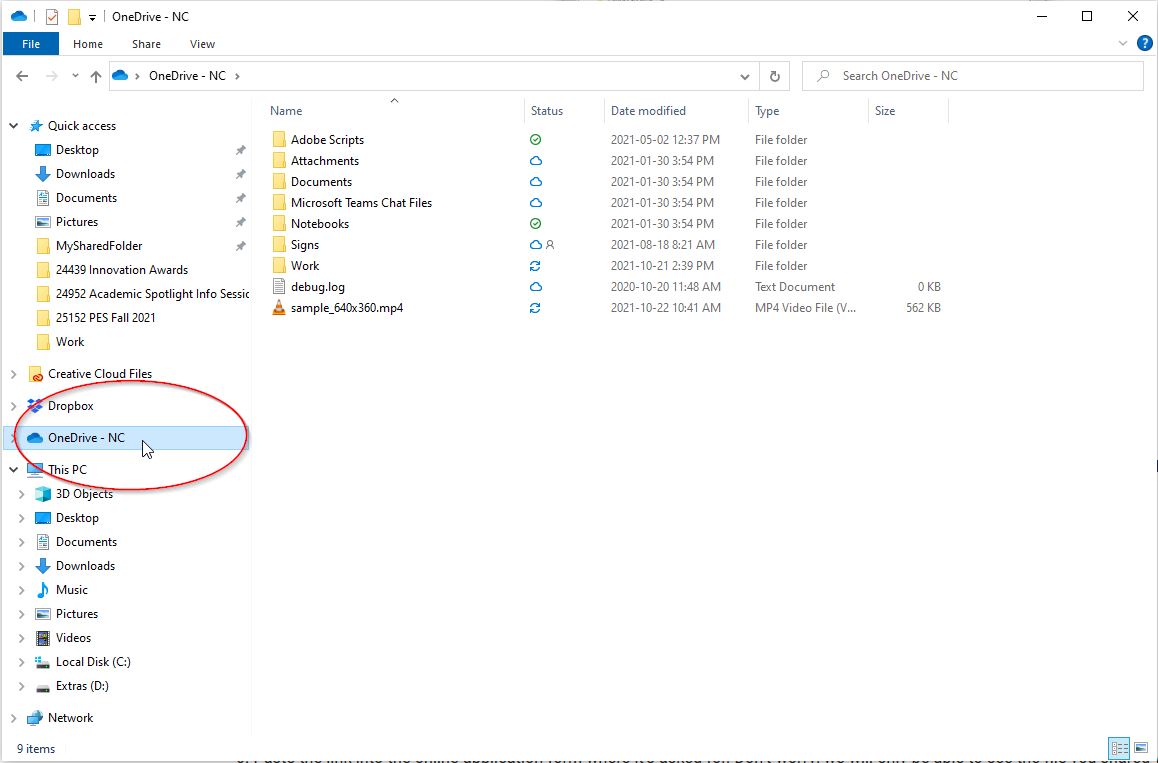Sort files by the Type column header
The image size is (1158, 763).
(x=767, y=111)
